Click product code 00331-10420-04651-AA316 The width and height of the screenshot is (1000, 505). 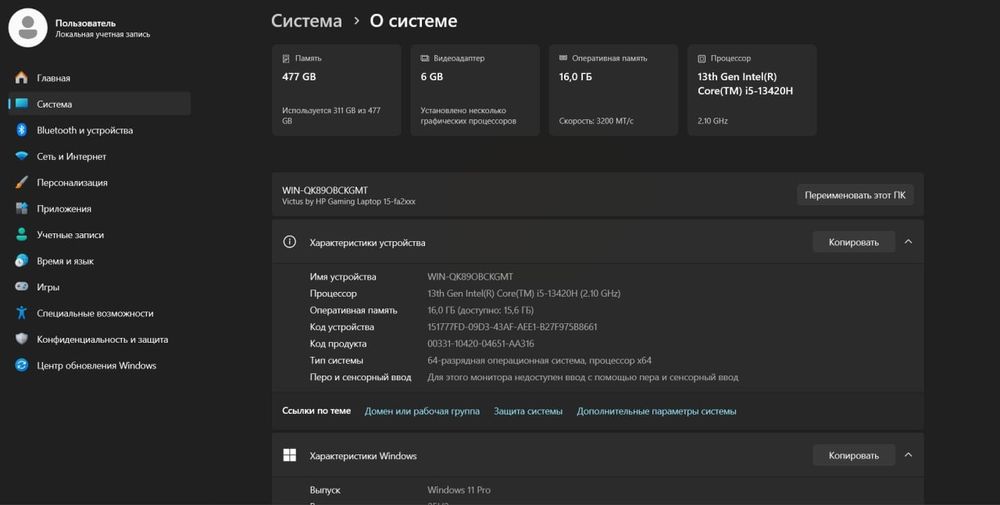point(481,344)
